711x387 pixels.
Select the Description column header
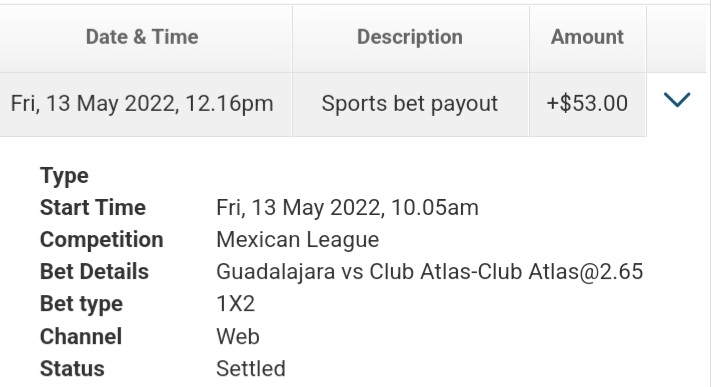click(410, 37)
